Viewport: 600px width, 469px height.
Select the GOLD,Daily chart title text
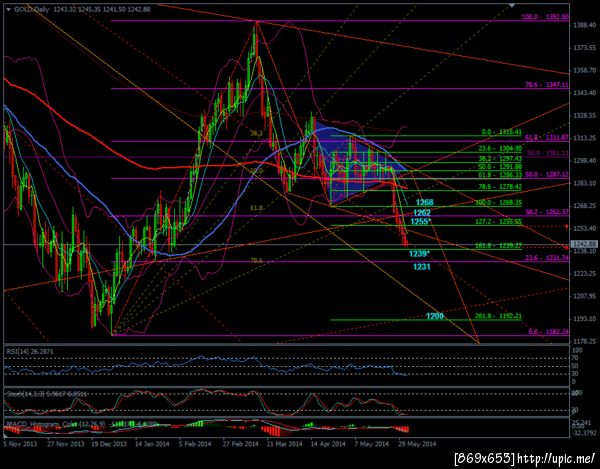(32, 10)
